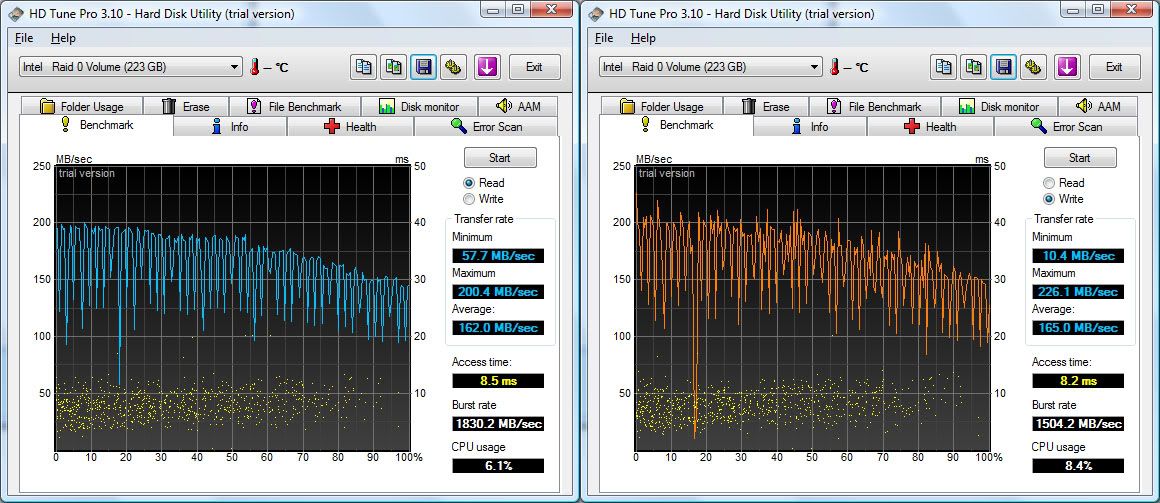The width and height of the screenshot is (1160, 503).
Task: Click HD Tune title bar icon, left window
Action: click(x=14, y=13)
